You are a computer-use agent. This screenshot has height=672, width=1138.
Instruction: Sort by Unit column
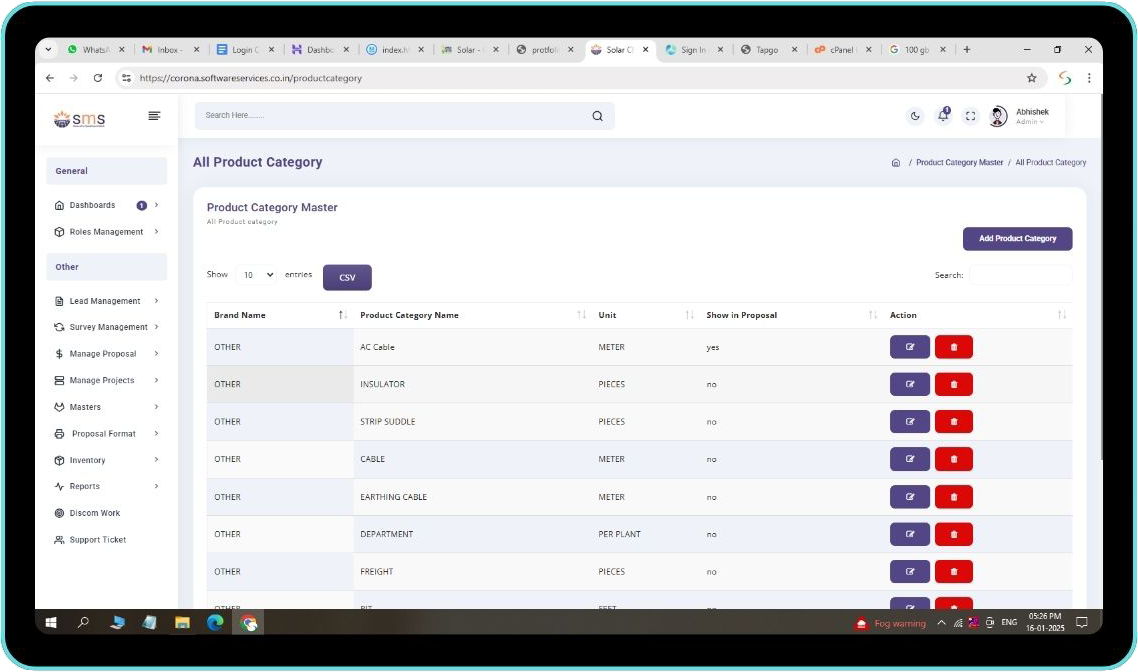tap(645, 315)
